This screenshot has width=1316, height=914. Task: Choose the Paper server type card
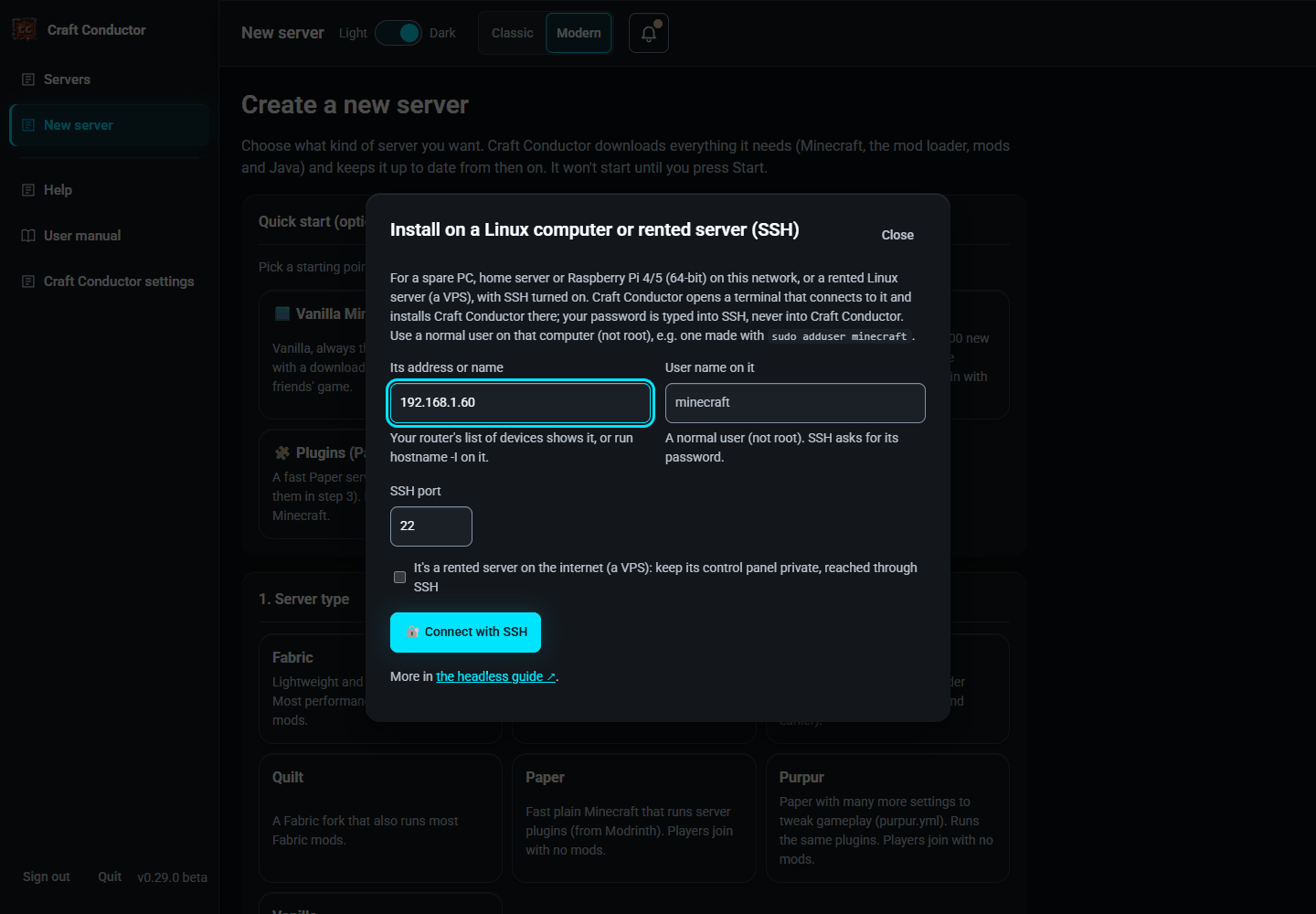[634, 818]
